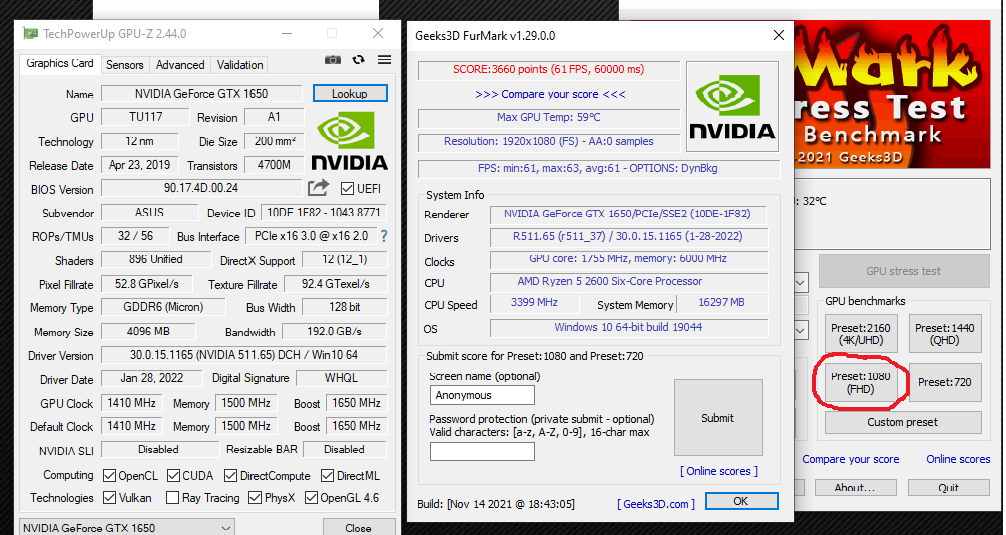The height and width of the screenshot is (535, 1006).
Task: Switch to the Sensors tab
Action: point(124,65)
